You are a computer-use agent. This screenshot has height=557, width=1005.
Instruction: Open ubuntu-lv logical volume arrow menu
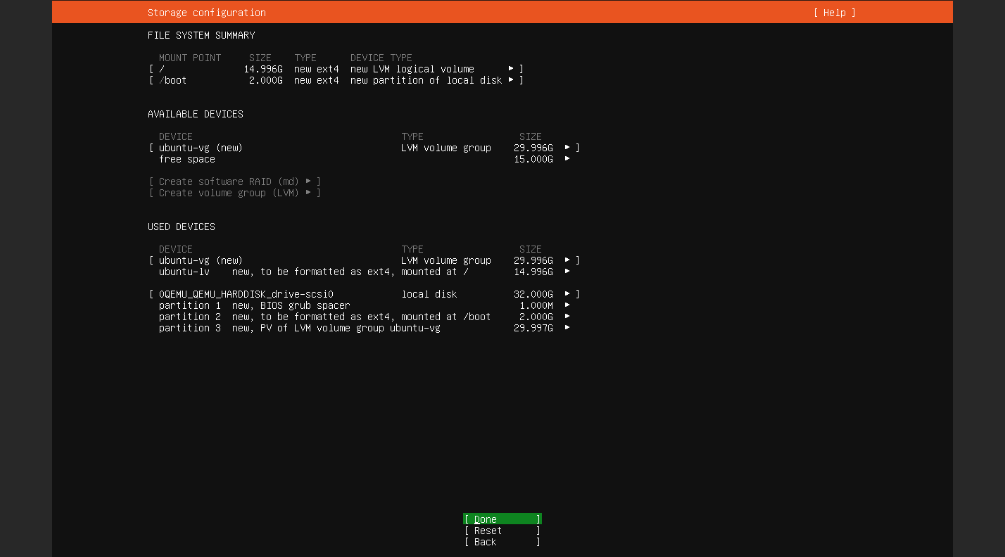click(x=567, y=271)
